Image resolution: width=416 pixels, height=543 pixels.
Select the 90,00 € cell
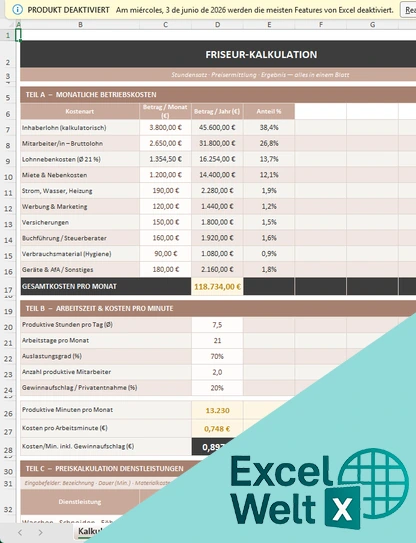pyautogui.click(x=166, y=254)
